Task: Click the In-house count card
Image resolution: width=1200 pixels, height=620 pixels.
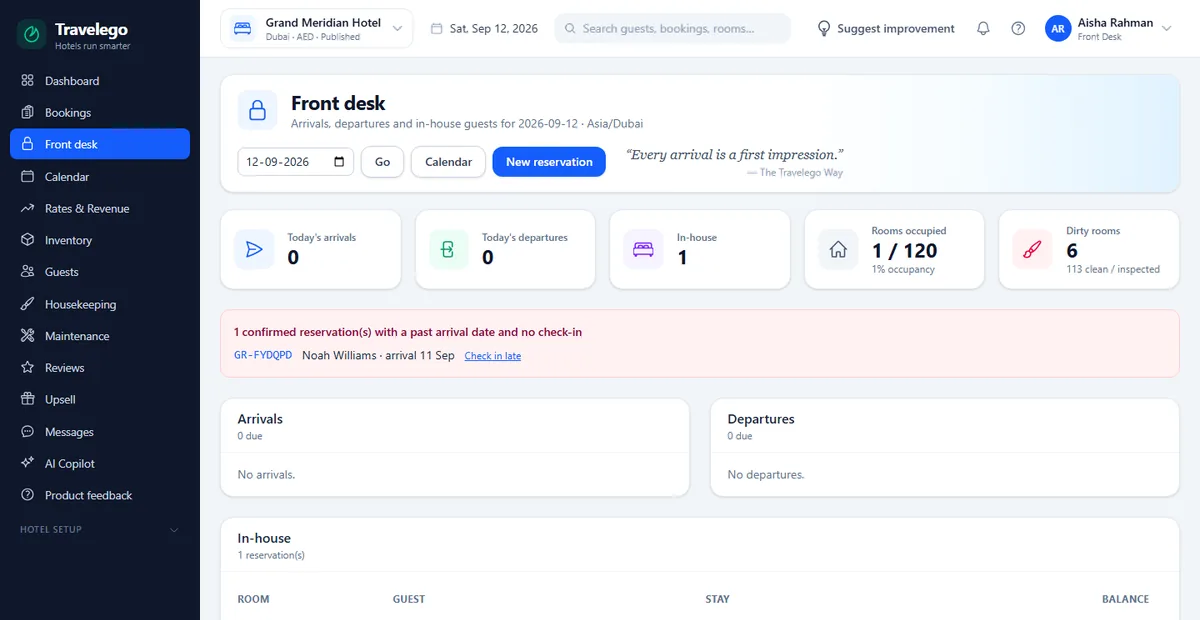Action: click(x=700, y=250)
